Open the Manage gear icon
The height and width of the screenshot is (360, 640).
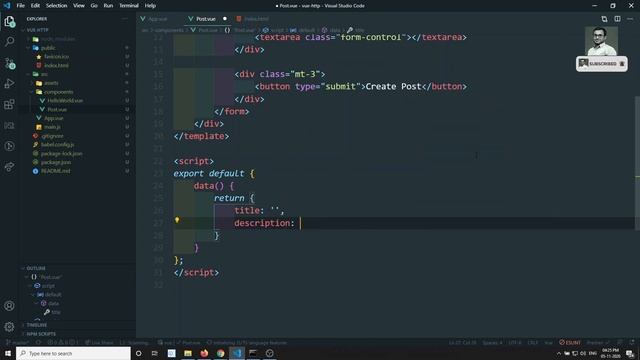[9, 327]
